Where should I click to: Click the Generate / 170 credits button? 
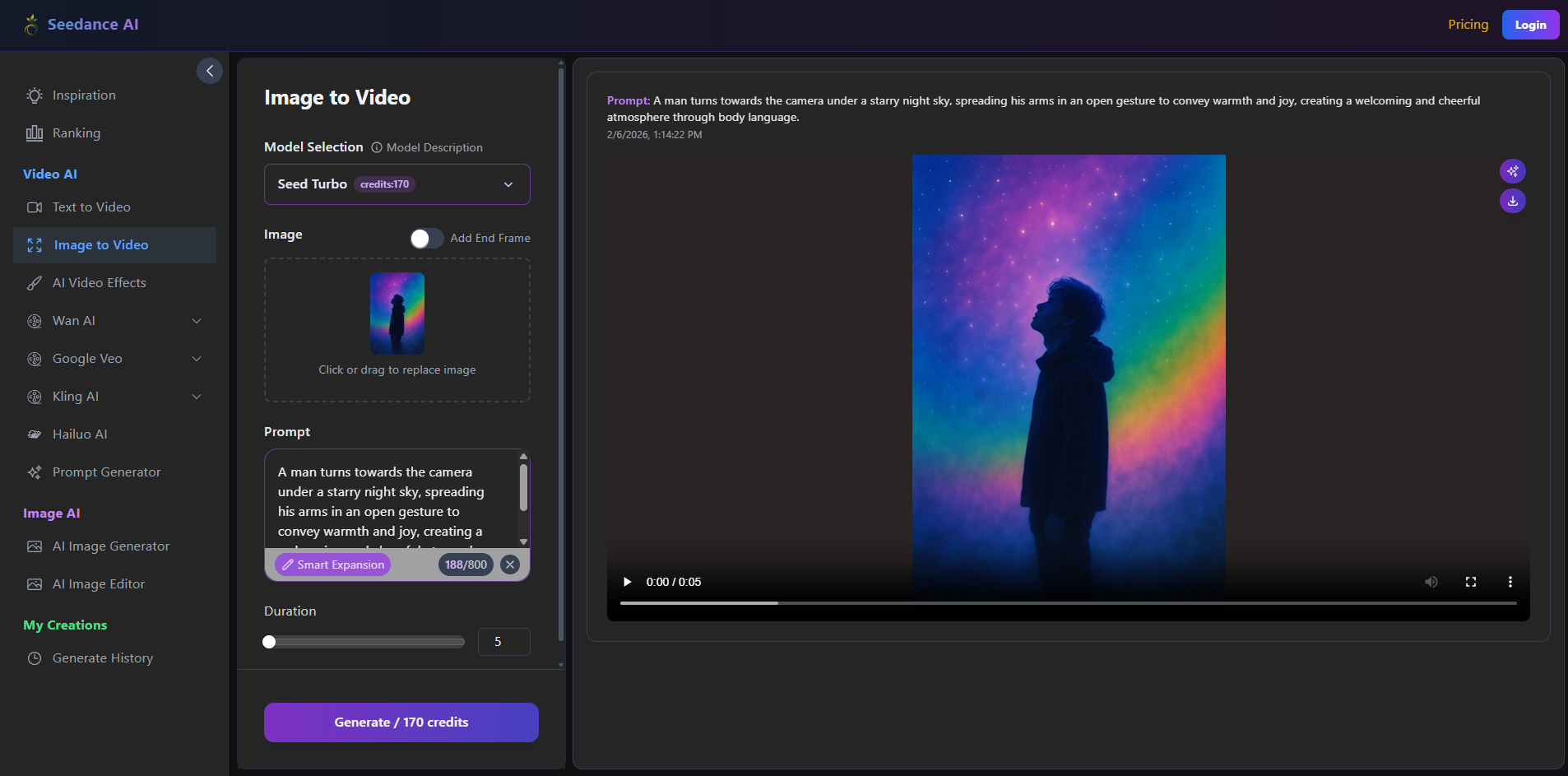(x=401, y=723)
